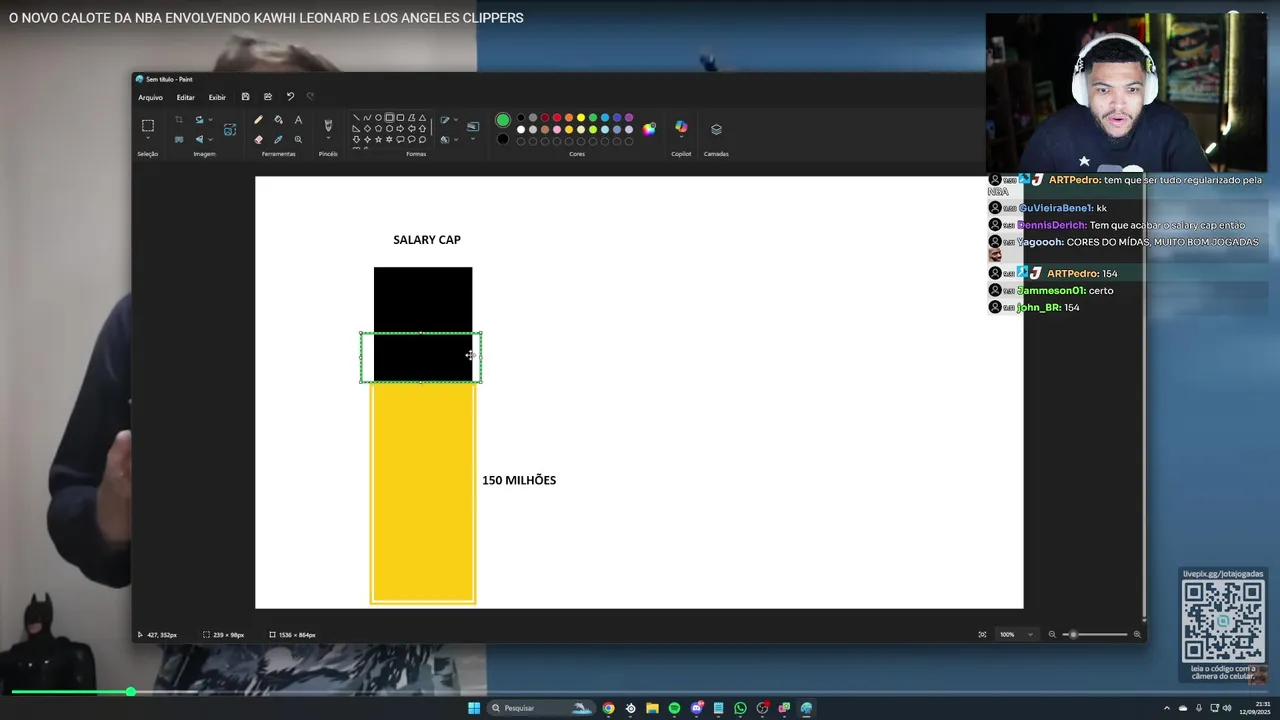The image size is (1280, 720).
Task: Expand the Flip dropdown arrow
Action: [210, 140]
